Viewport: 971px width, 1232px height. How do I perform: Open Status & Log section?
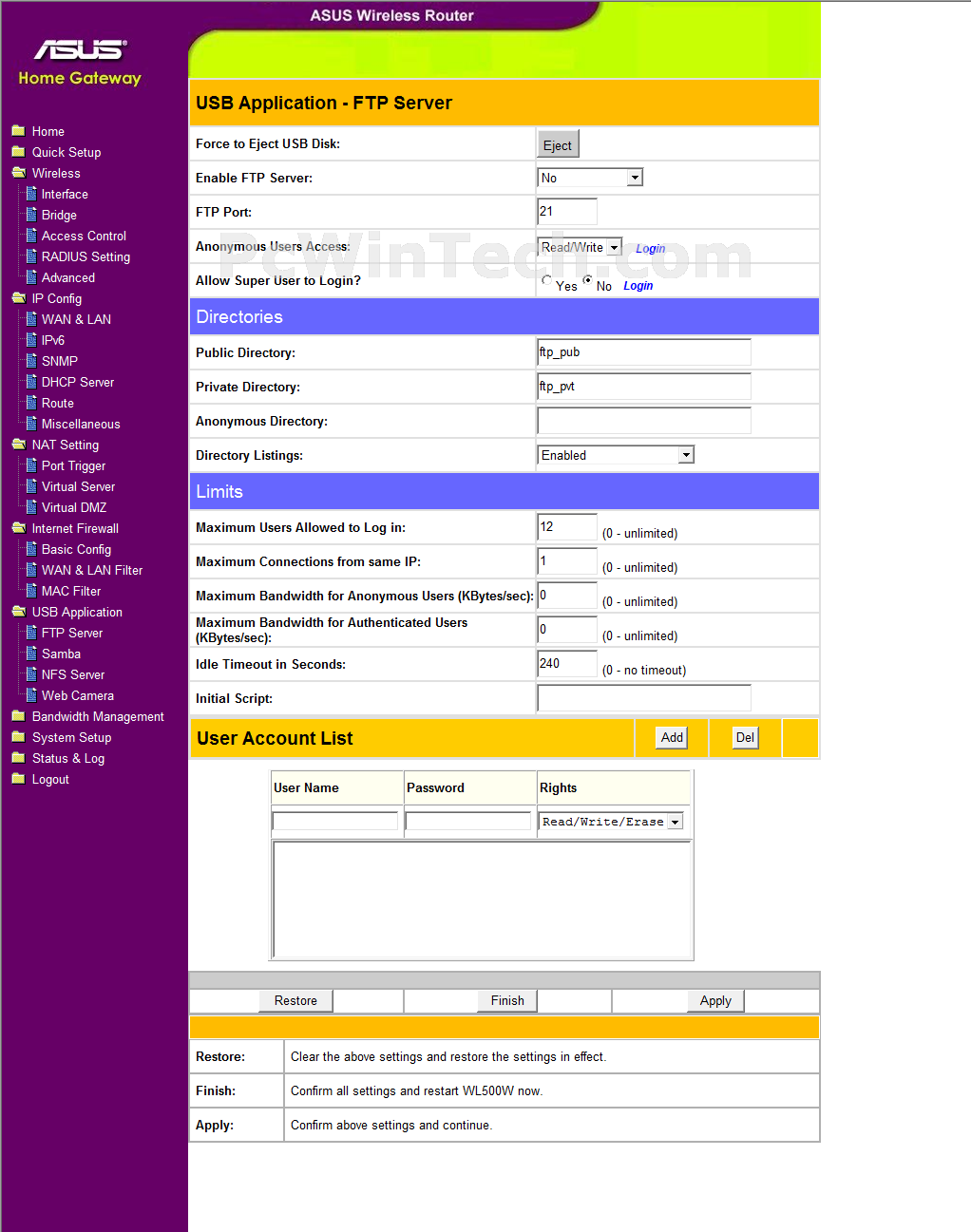[68, 758]
